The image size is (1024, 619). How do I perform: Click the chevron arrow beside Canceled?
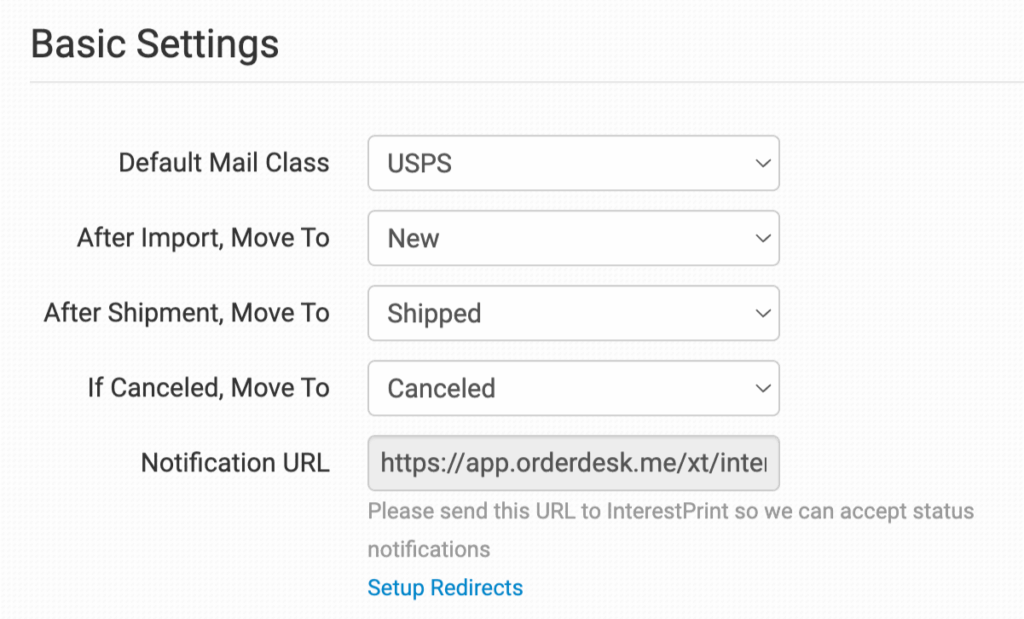pos(762,387)
